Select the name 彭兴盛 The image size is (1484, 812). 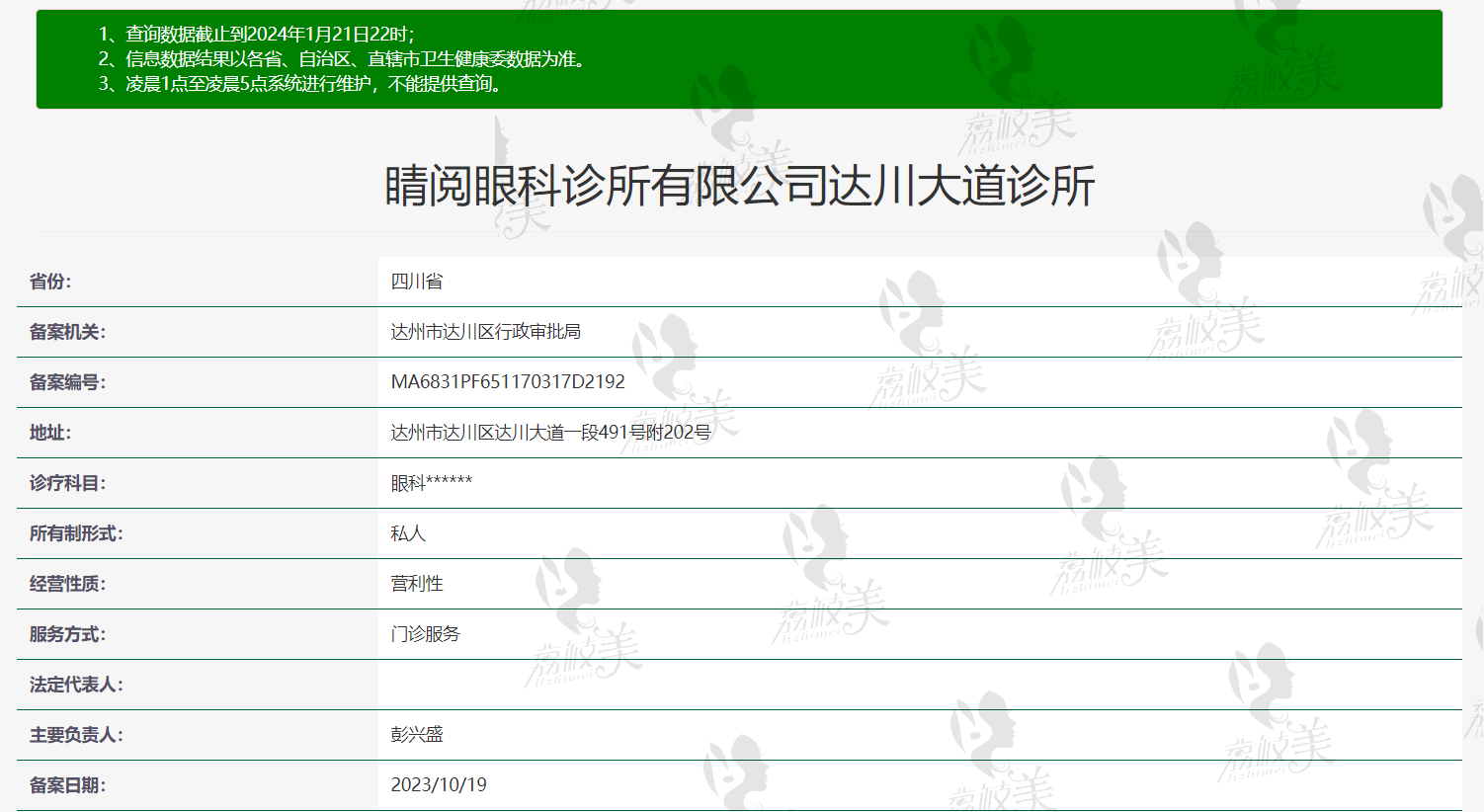417,735
